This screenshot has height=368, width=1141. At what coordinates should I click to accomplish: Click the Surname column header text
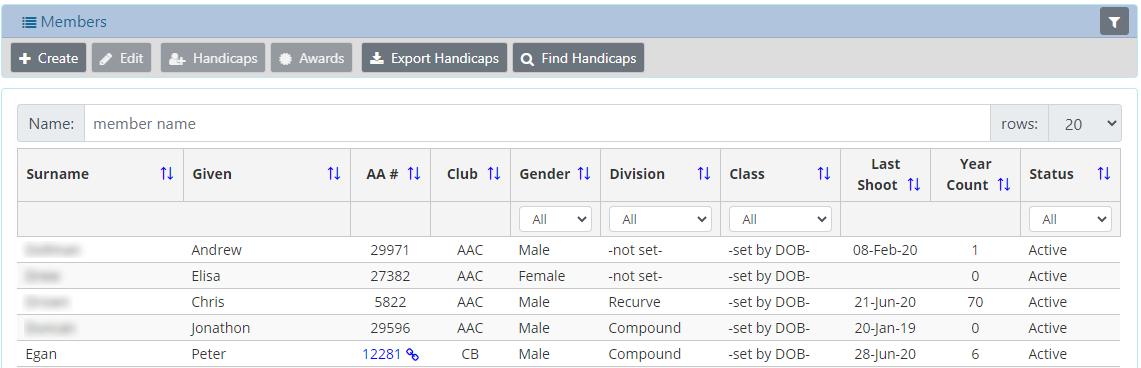pos(57,174)
